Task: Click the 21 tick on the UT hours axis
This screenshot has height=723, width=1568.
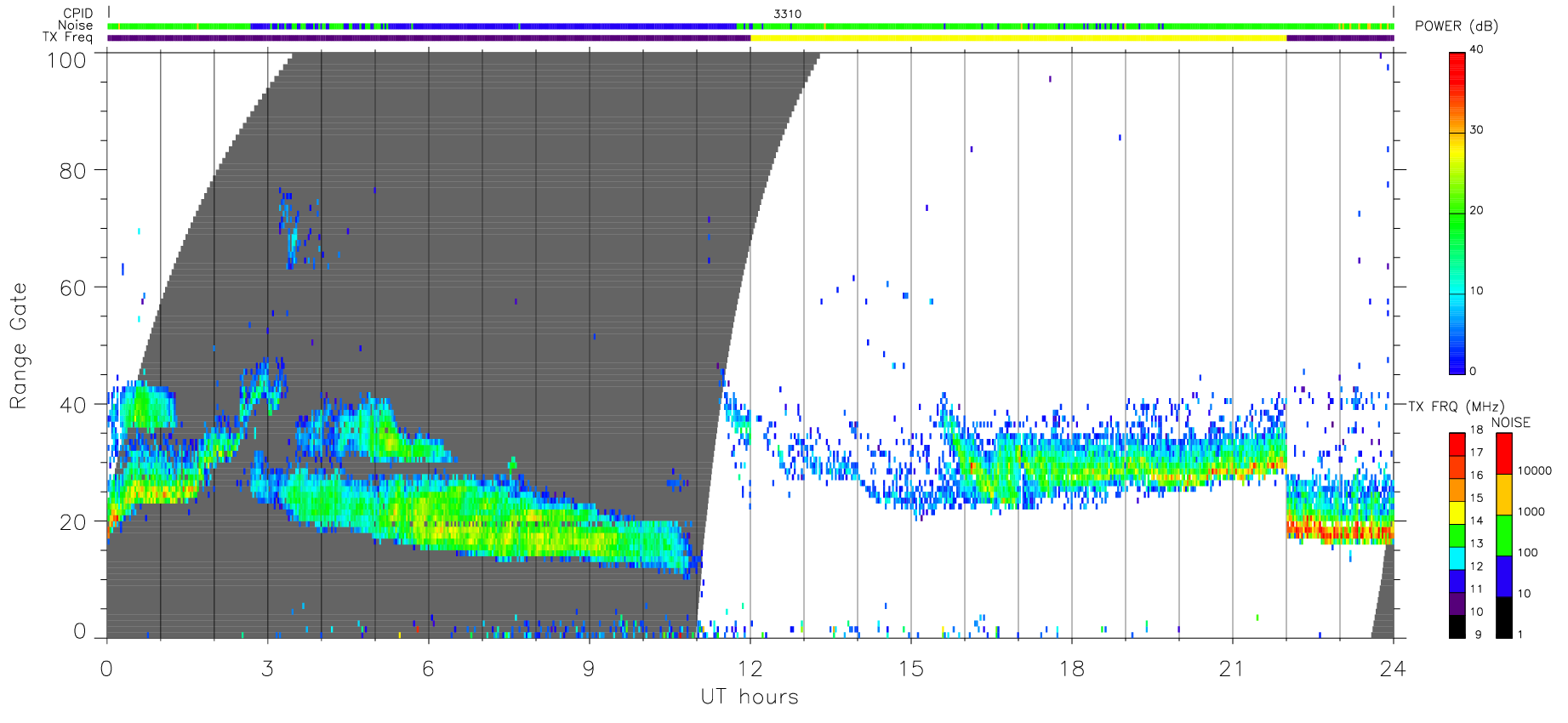Action: point(1232,669)
